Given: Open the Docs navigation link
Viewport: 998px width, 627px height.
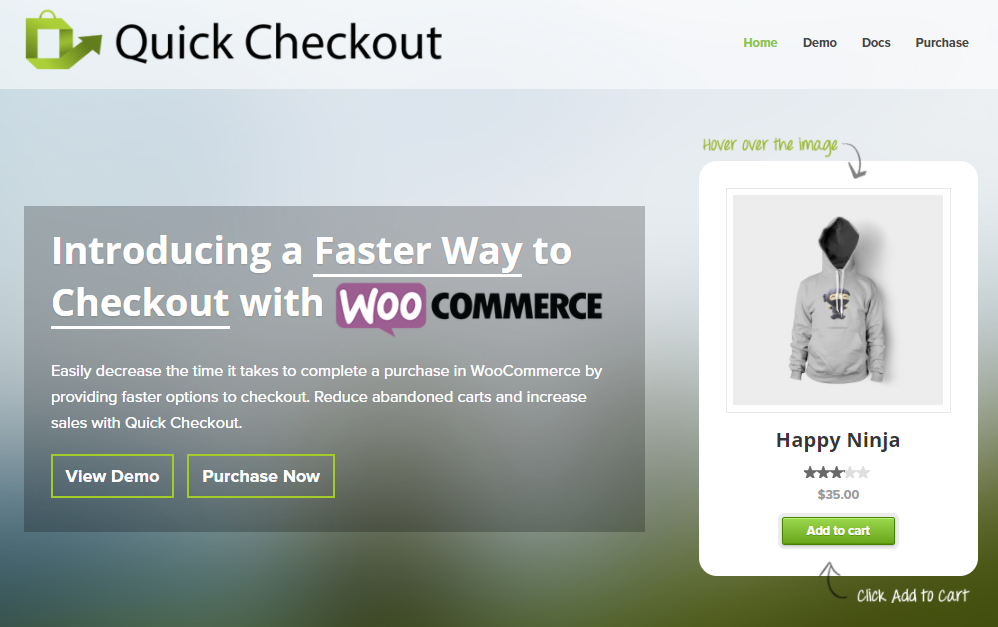Looking at the screenshot, I should 876,43.
